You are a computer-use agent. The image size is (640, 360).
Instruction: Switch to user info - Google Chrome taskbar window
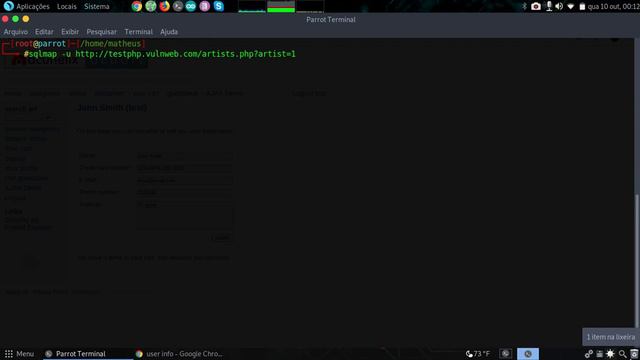pos(180,354)
